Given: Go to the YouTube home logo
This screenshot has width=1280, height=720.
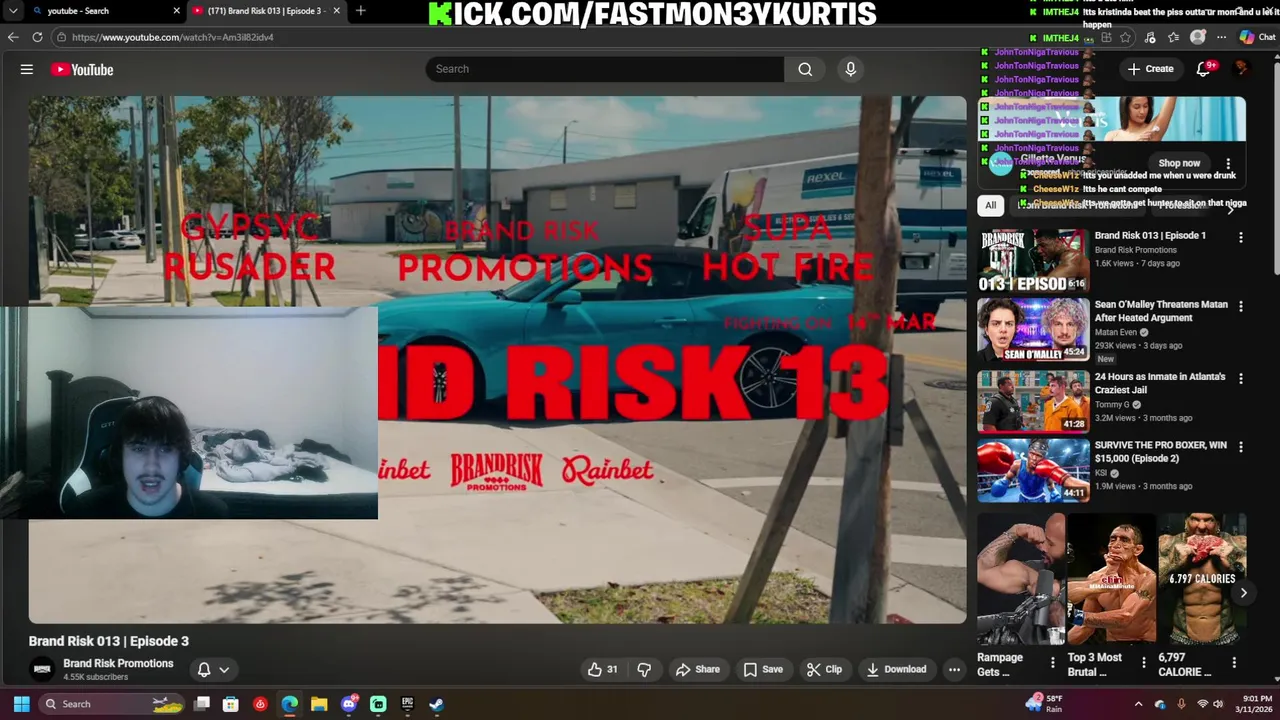Looking at the screenshot, I should tap(82, 69).
